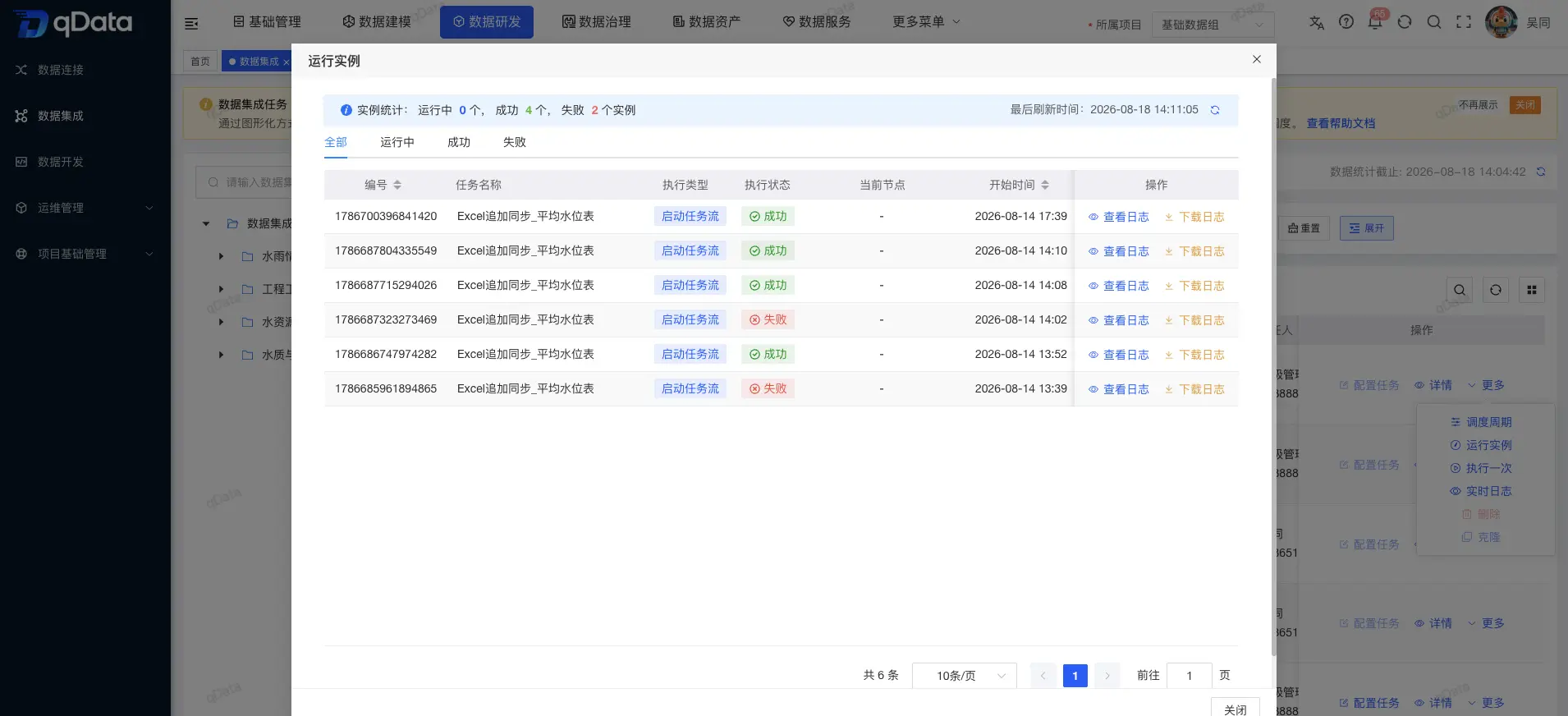Open the 数据研发 top menu
Image resolution: width=1568 pixels, height=716 pixels.
pyautogui.click(x=487, y=22)
